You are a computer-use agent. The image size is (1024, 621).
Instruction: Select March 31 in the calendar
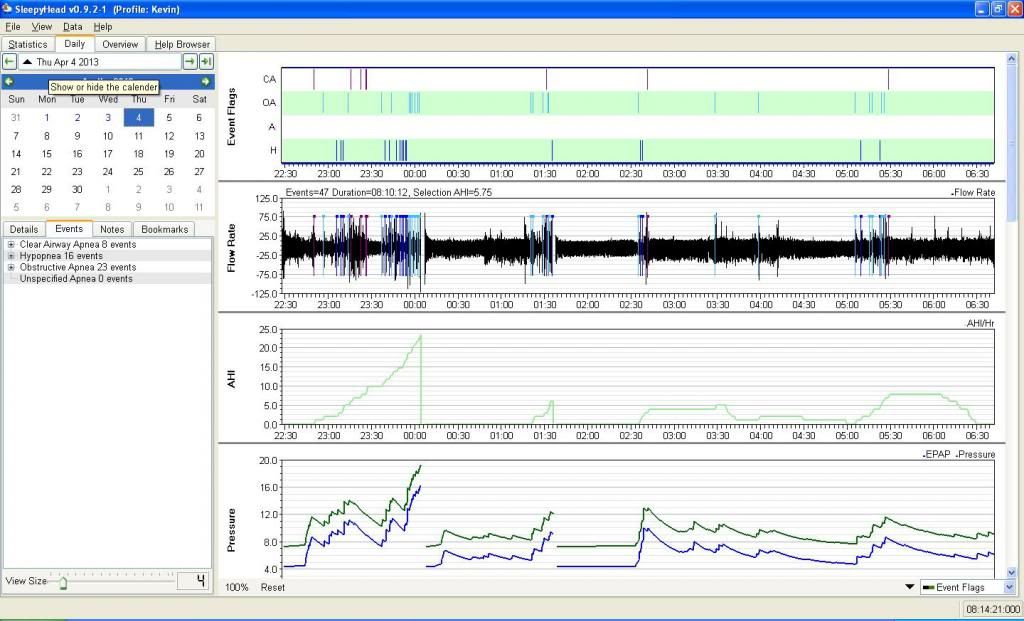(x=16, y=118)
